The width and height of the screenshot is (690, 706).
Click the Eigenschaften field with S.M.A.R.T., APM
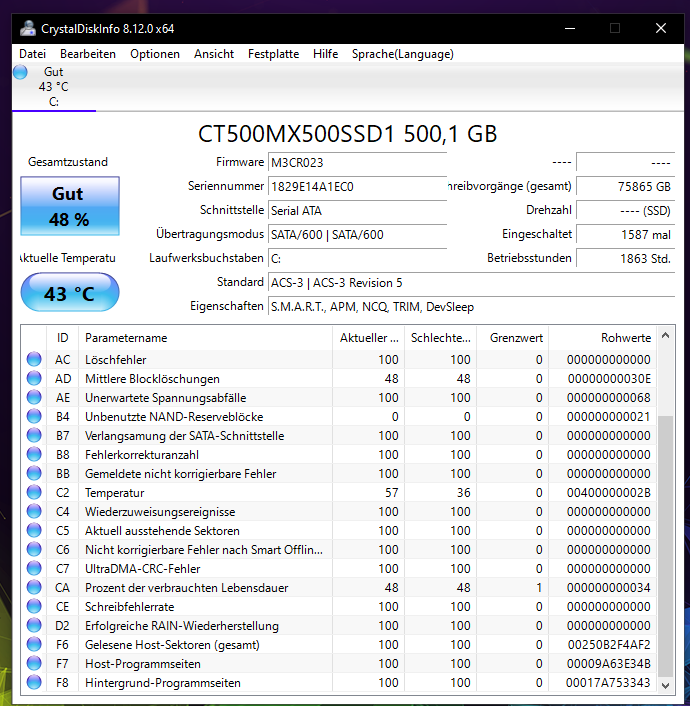point(472,307)
